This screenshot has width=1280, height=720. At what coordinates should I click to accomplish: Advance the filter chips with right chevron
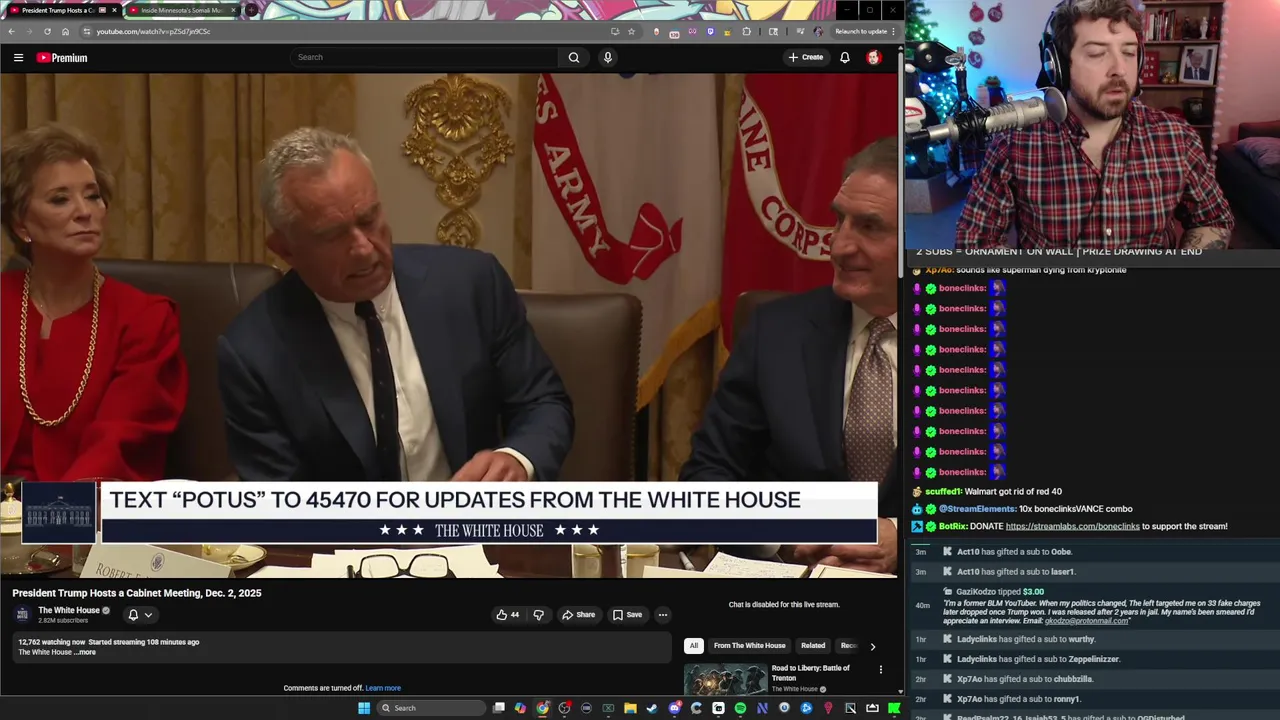[x=872, y=646]
